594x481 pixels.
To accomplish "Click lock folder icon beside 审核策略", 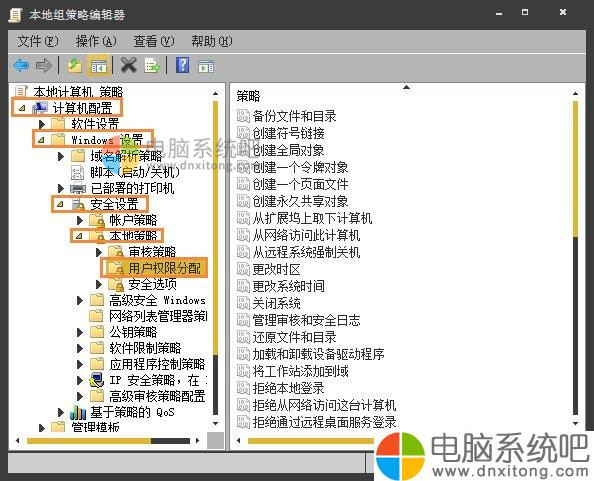I will (x=116, y=252).
